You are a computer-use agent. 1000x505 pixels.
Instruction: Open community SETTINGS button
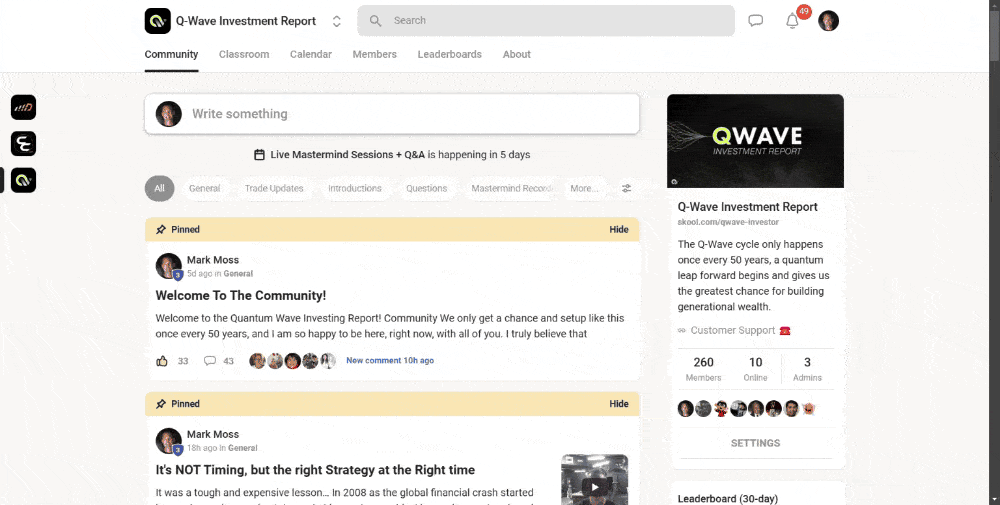pyautogui.click(x=755, y=443)
